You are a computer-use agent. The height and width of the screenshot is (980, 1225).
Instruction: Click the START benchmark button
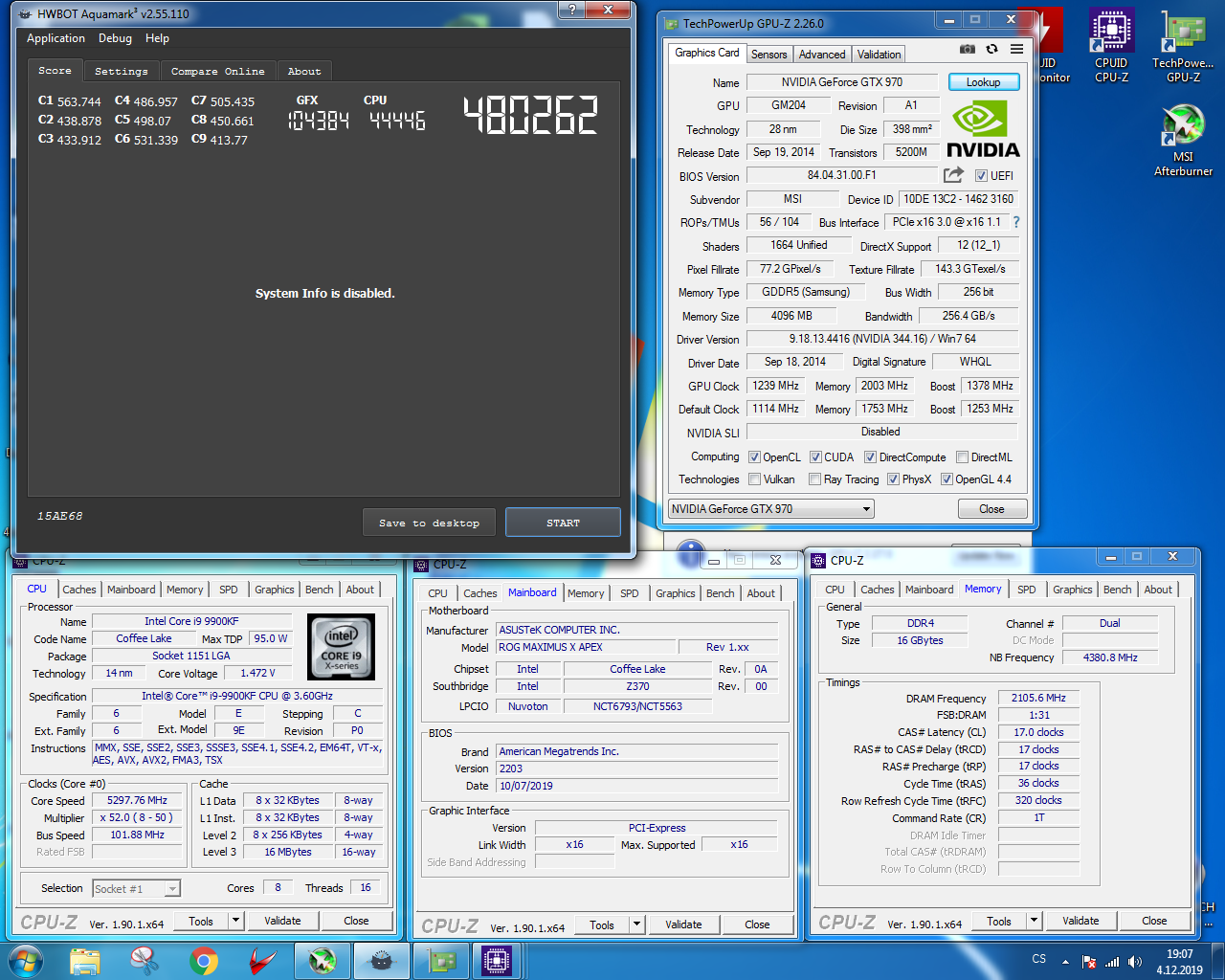563,523
